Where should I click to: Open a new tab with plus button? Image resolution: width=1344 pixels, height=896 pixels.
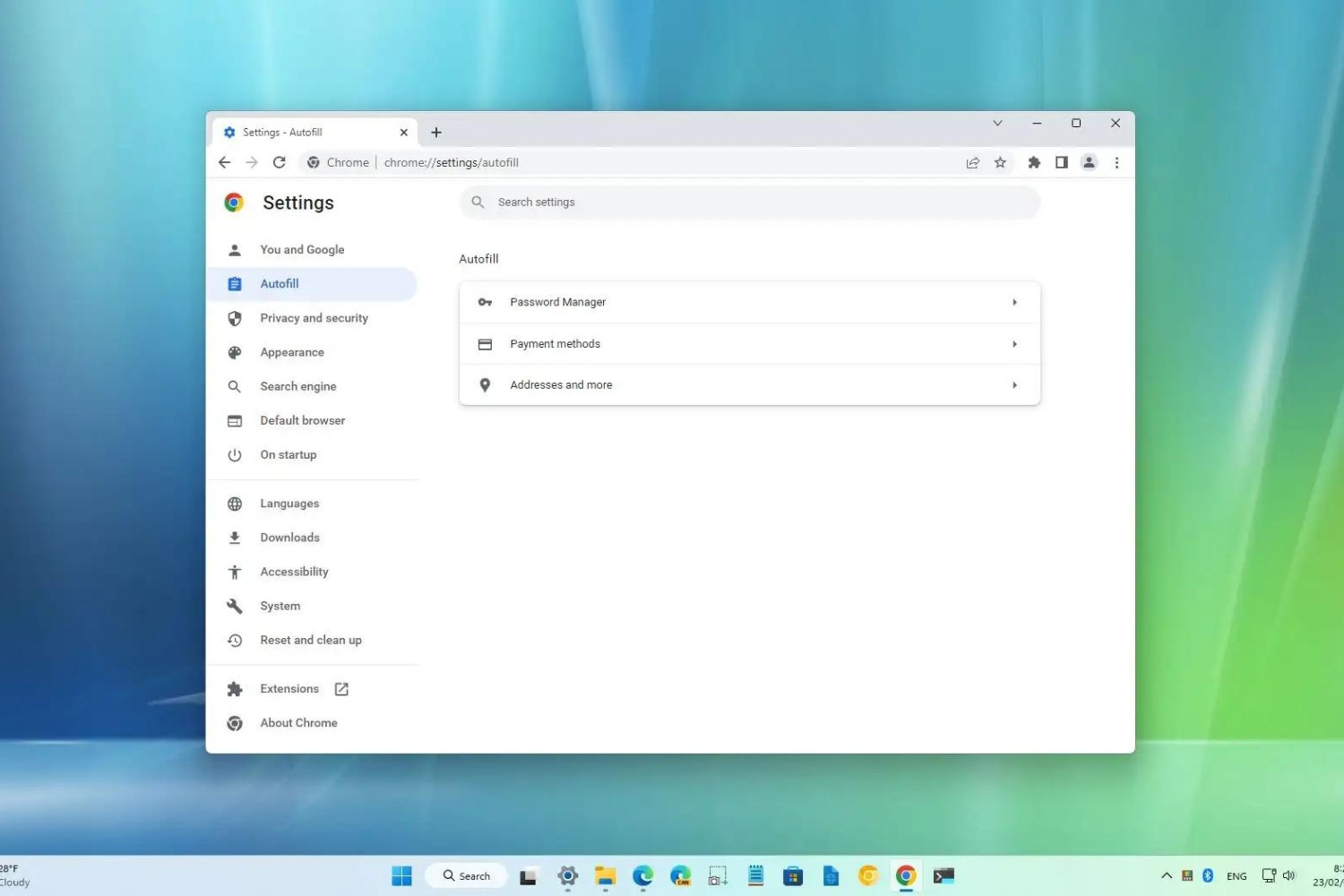(x=436, y=133)
